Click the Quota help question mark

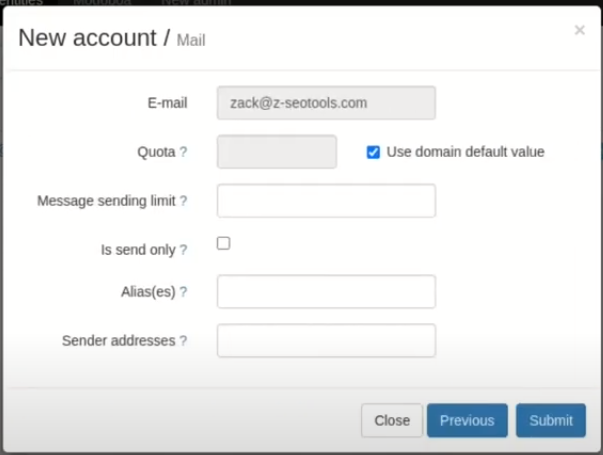[x=183, y=152]
